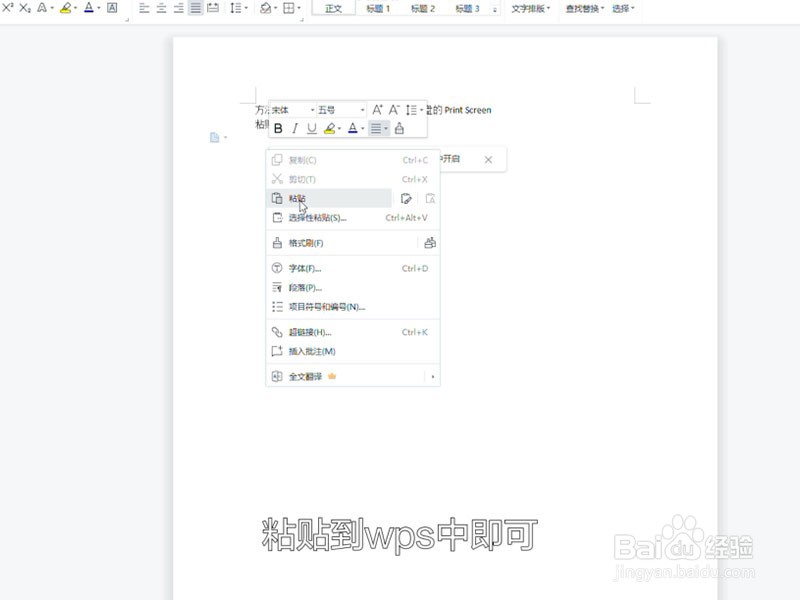Select the 正文 style
This screenshot has height=600, width=800.
pos(334,8)
